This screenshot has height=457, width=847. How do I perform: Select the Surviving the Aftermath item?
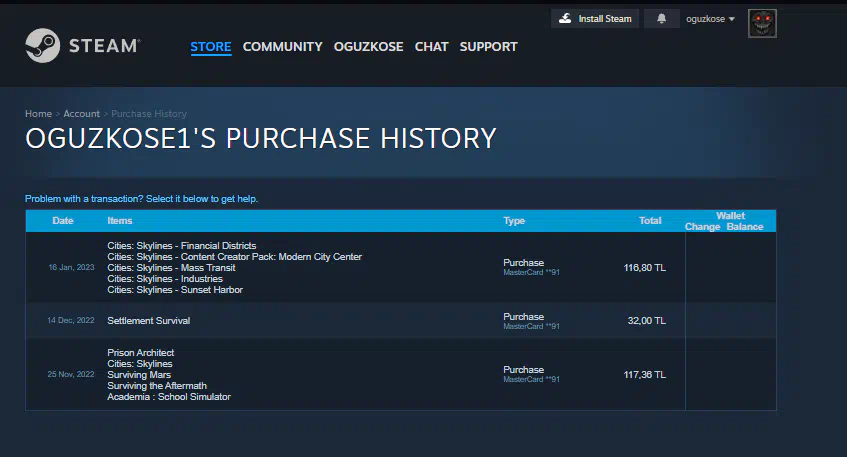pyautogui.click(x=157, y=386)
